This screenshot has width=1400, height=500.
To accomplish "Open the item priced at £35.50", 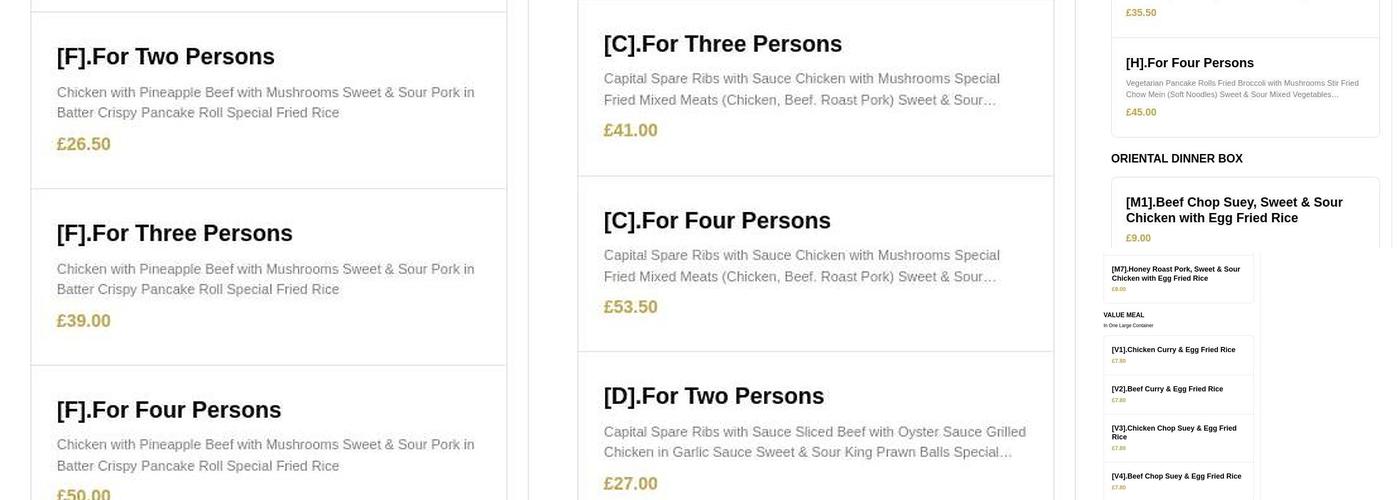I will 1141,13.
